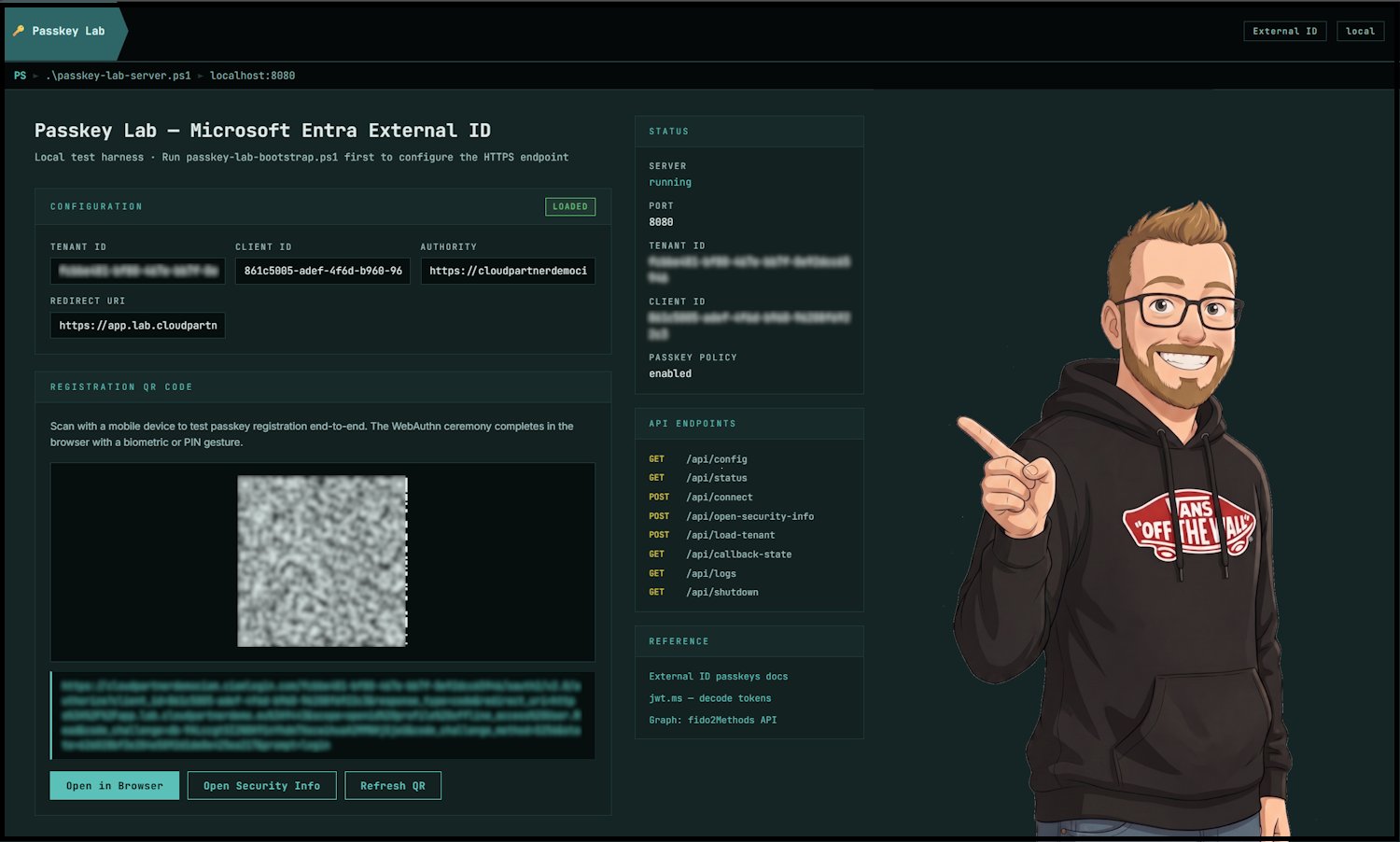The image size is (1400, 842).
Task: Click the blurred registration URL box
Action: pos(322,715)
